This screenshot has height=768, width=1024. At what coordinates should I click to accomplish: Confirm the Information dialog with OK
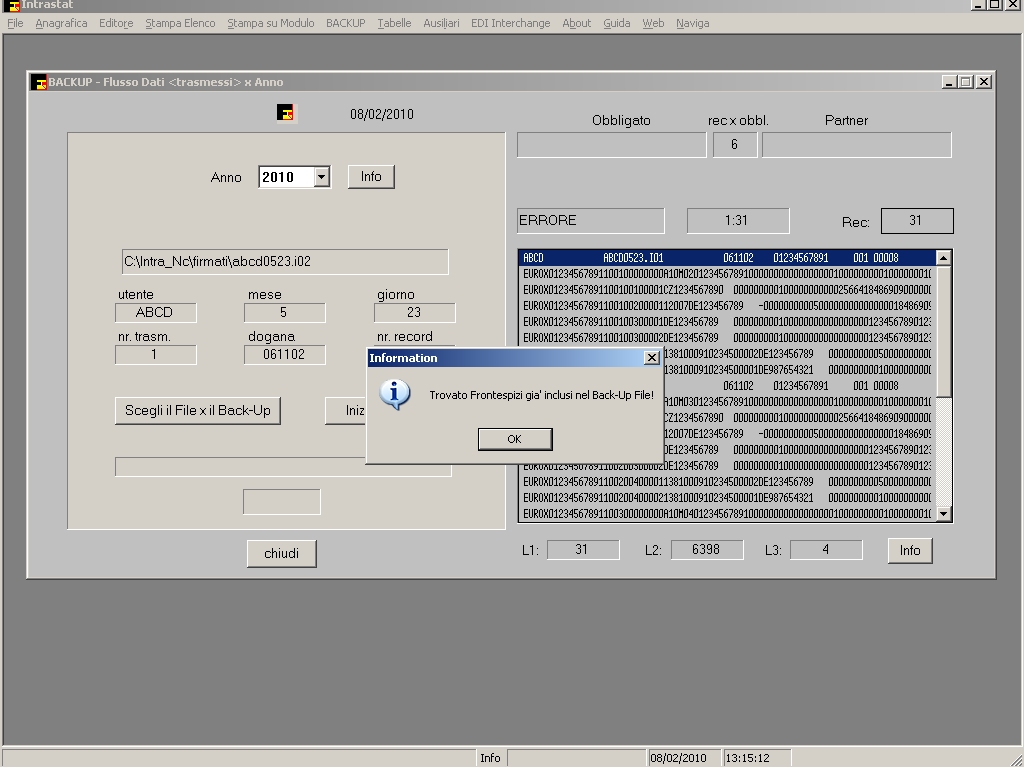(515, 439)
